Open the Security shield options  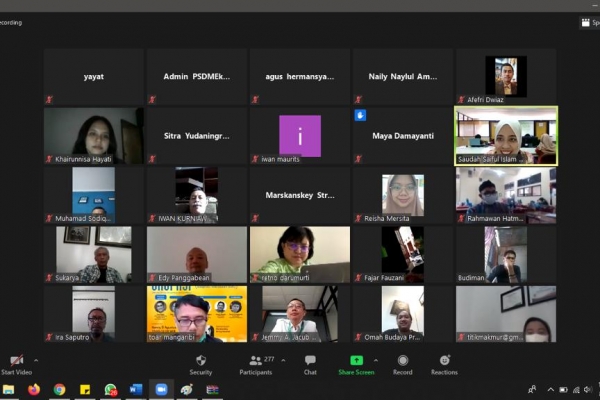200,364
